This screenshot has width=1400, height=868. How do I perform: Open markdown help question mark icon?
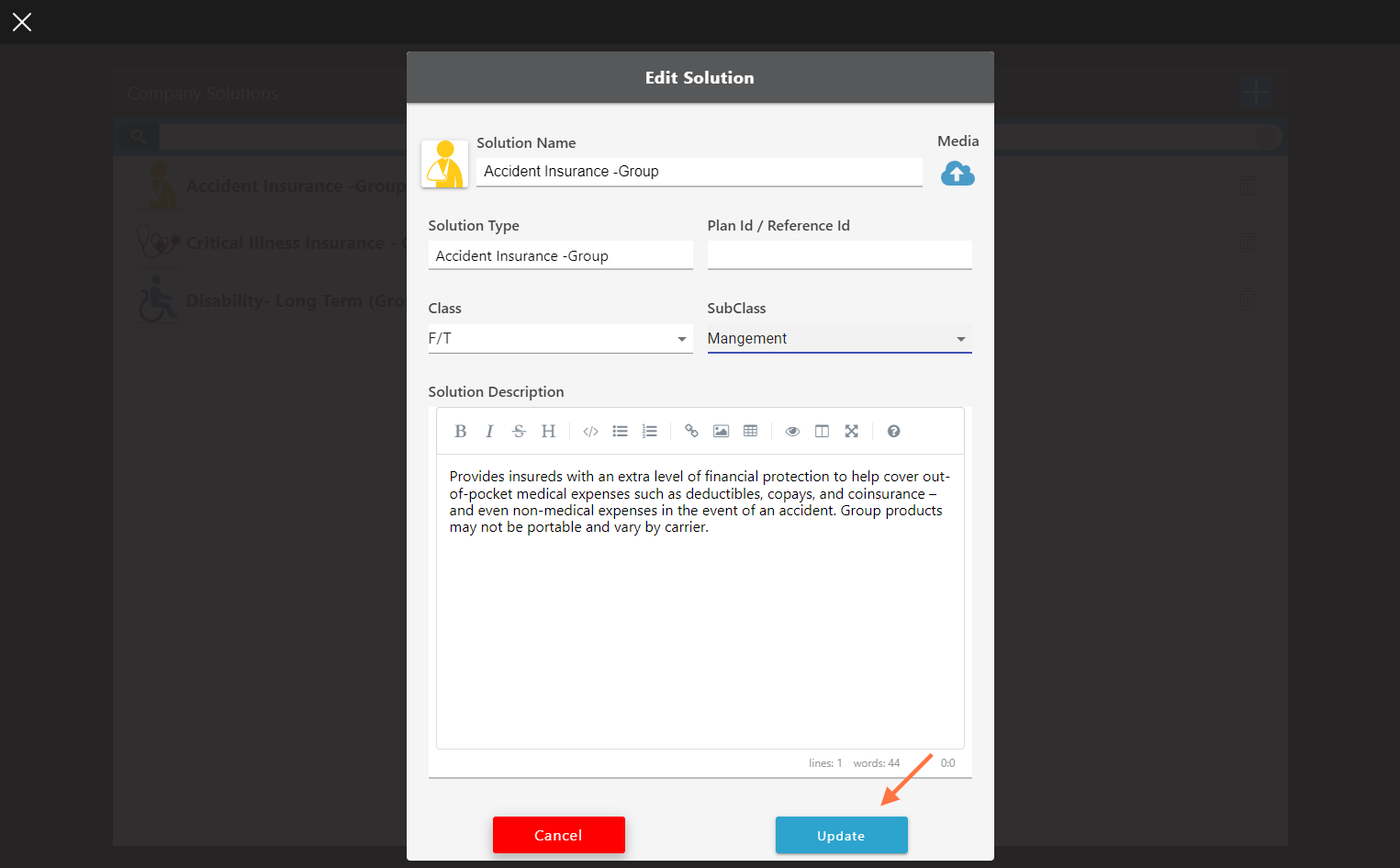point(893,431)
